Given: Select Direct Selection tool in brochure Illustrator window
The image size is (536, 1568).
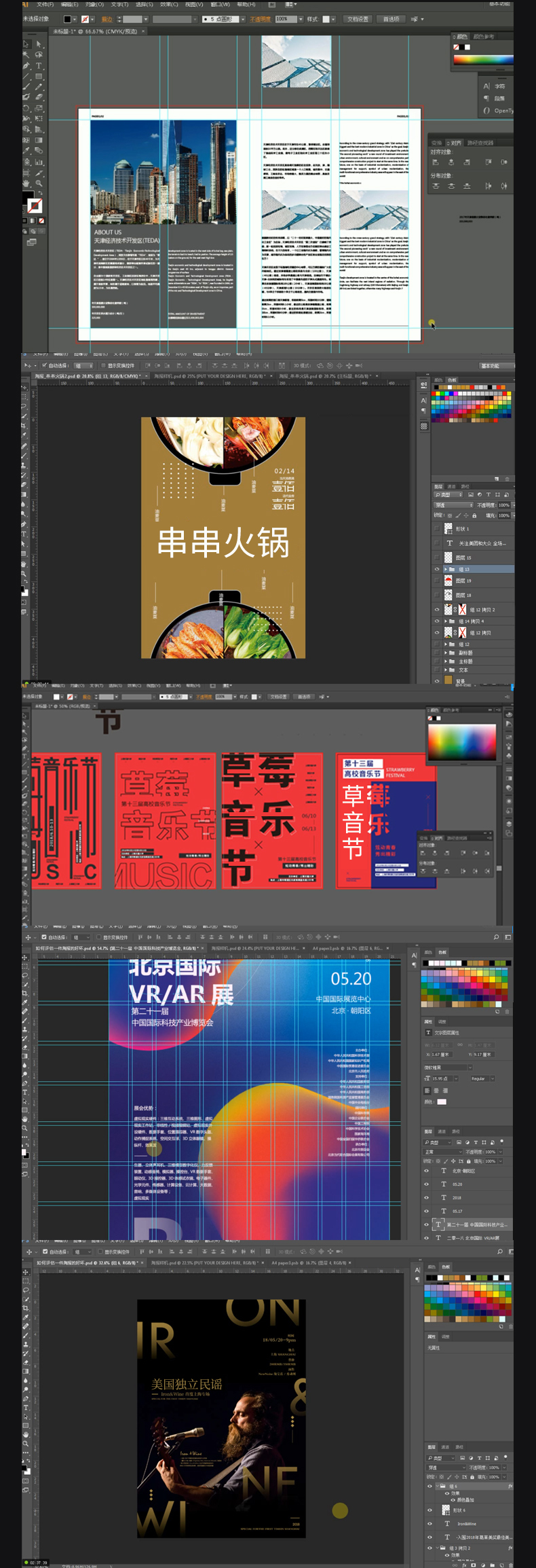Looking at the screenshot, I should pos(38,43).
